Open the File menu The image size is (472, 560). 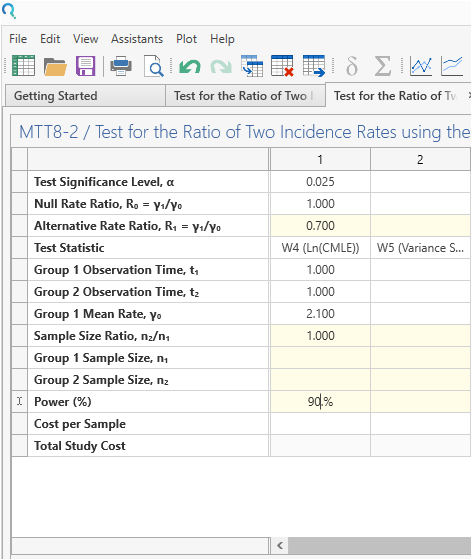[x=18, y=39]
